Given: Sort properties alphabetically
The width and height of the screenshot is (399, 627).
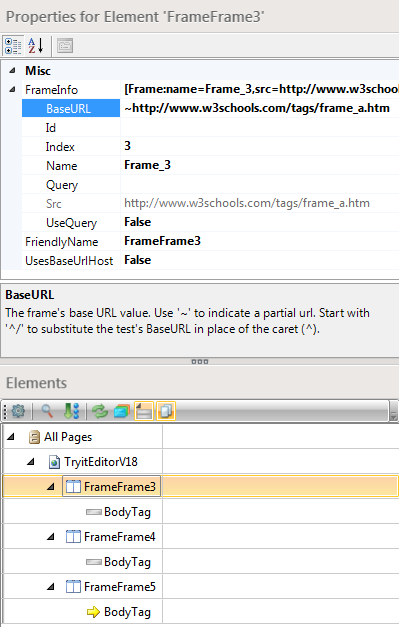Looking at the screenshot, I should point(36,46).
